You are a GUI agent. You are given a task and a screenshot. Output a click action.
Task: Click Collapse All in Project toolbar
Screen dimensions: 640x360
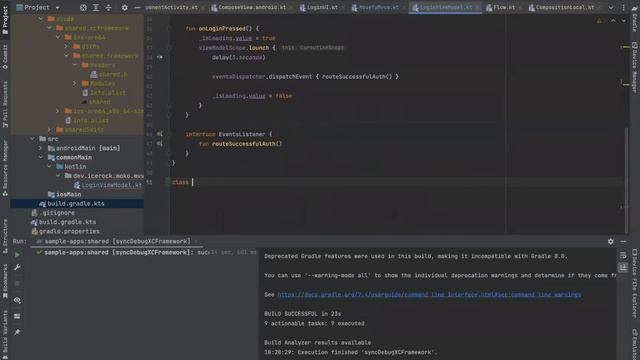109,7
